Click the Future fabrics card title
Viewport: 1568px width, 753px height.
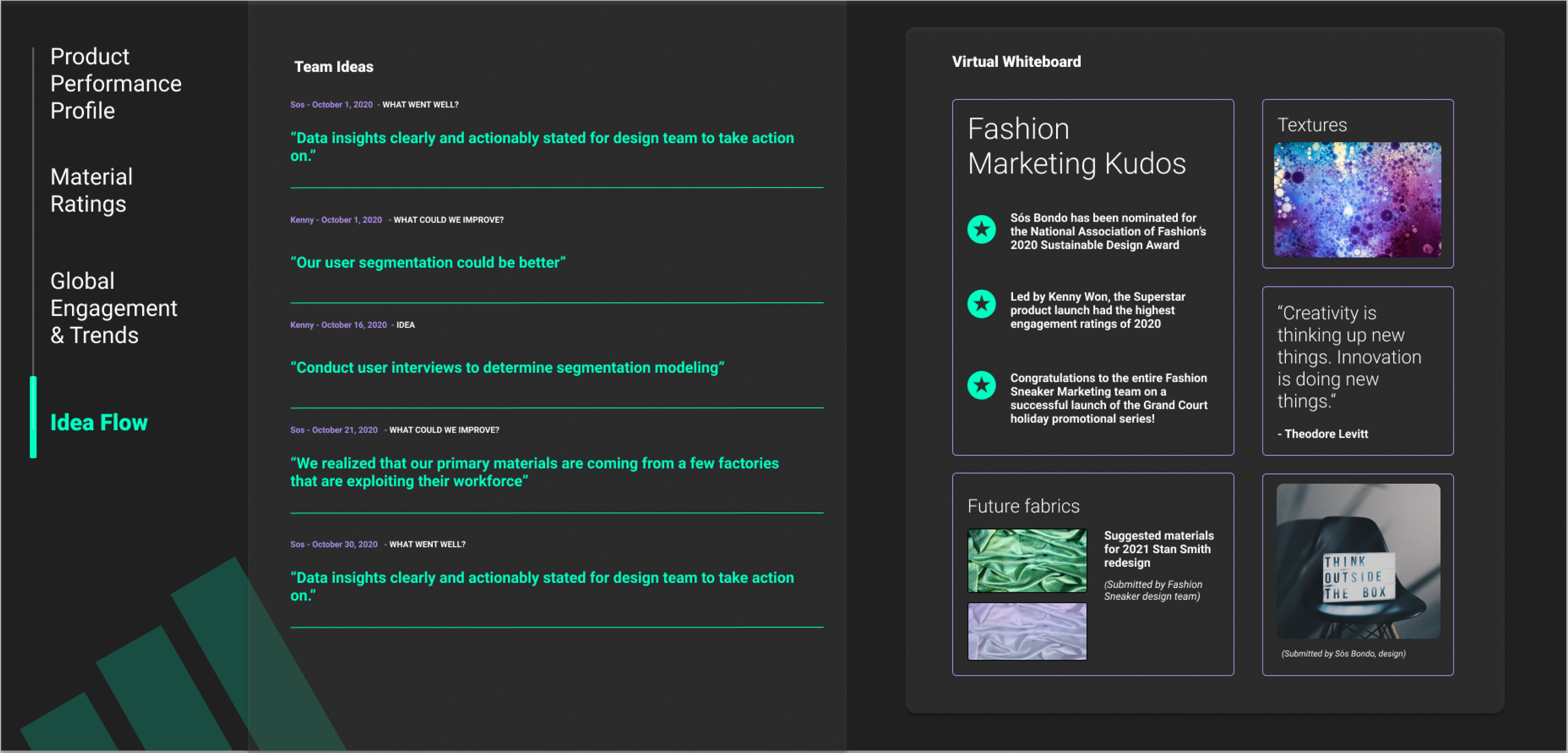(1023, 506)
